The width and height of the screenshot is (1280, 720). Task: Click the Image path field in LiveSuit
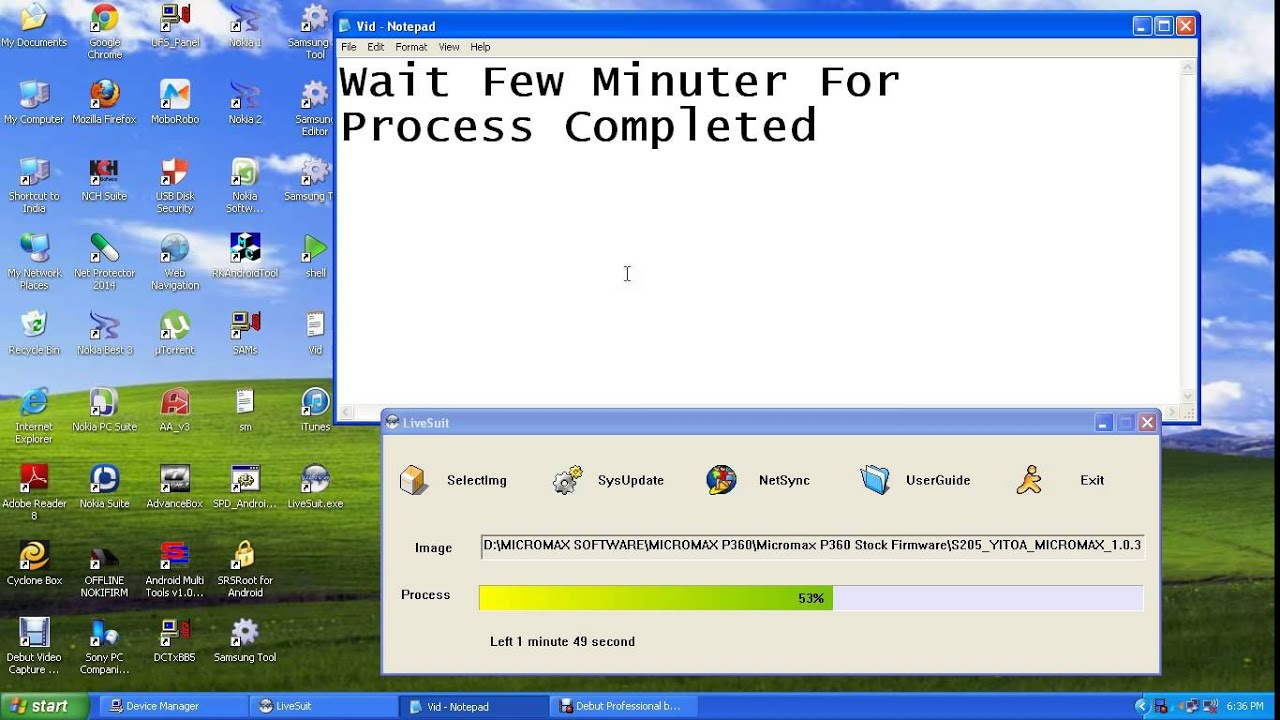coord(811,546)
